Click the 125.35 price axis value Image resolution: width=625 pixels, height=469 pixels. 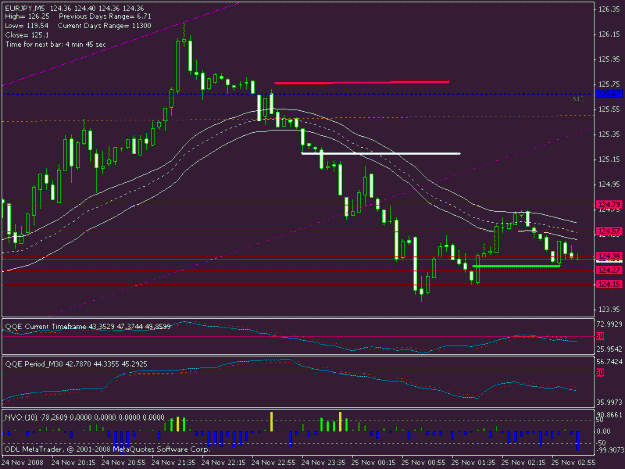609,134
